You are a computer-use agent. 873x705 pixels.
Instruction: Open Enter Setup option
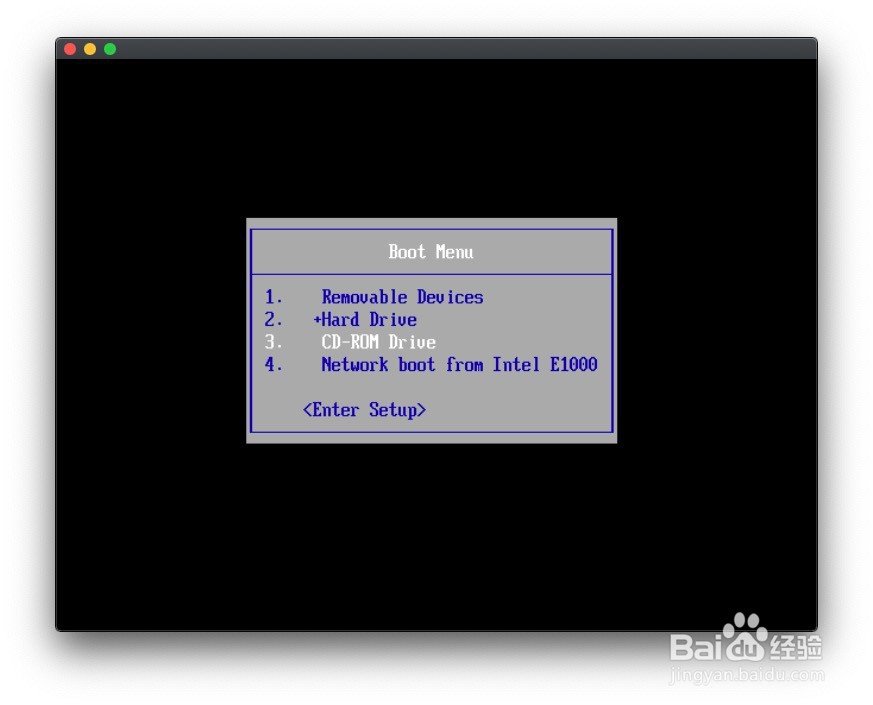pyautogui.click(x=365, y=410)
